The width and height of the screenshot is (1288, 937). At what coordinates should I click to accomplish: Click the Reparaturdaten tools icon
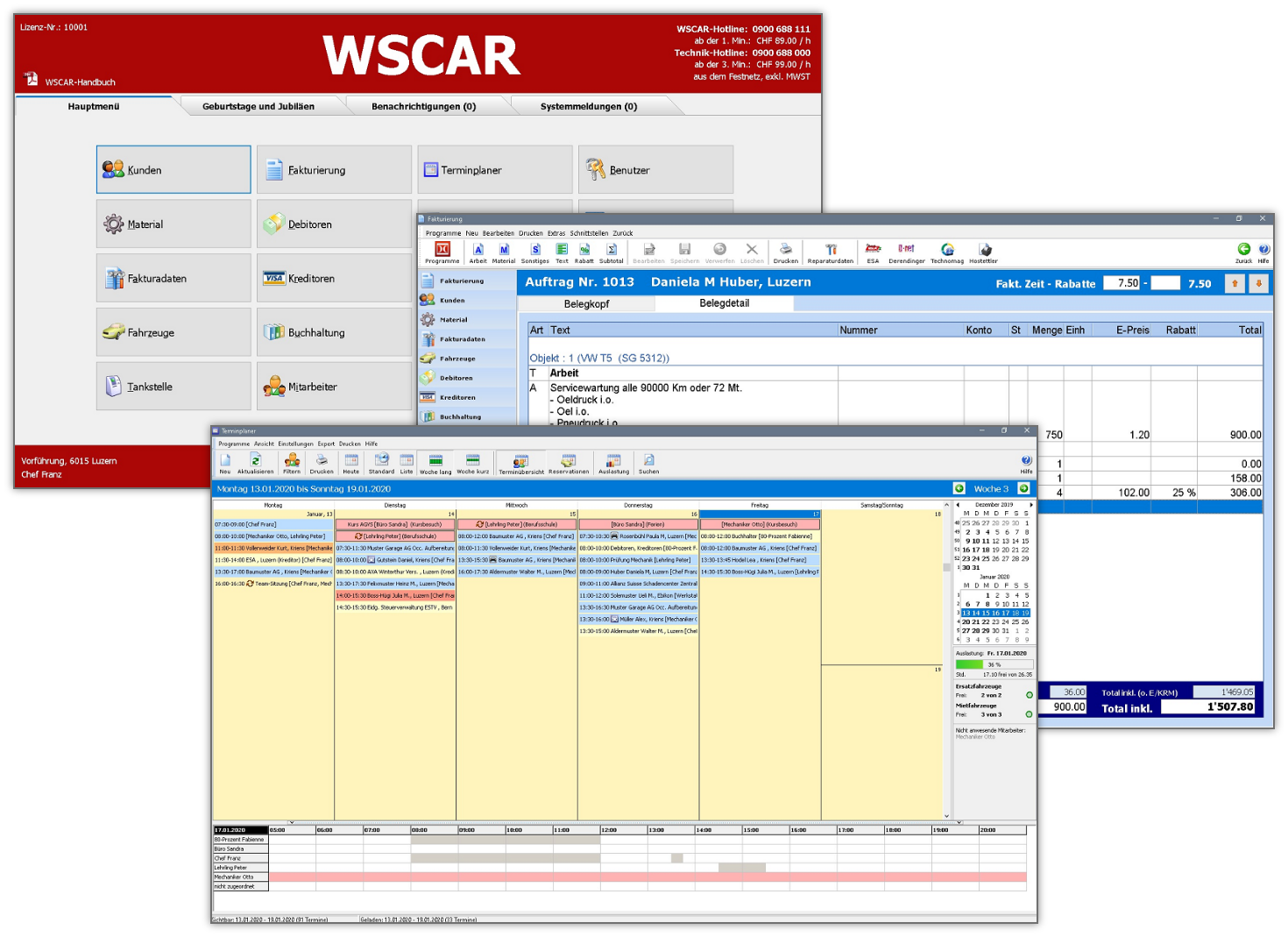[830, 252]
